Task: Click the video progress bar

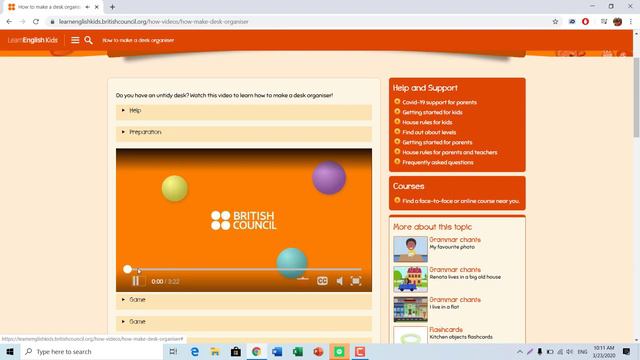Action: point(244,269)
